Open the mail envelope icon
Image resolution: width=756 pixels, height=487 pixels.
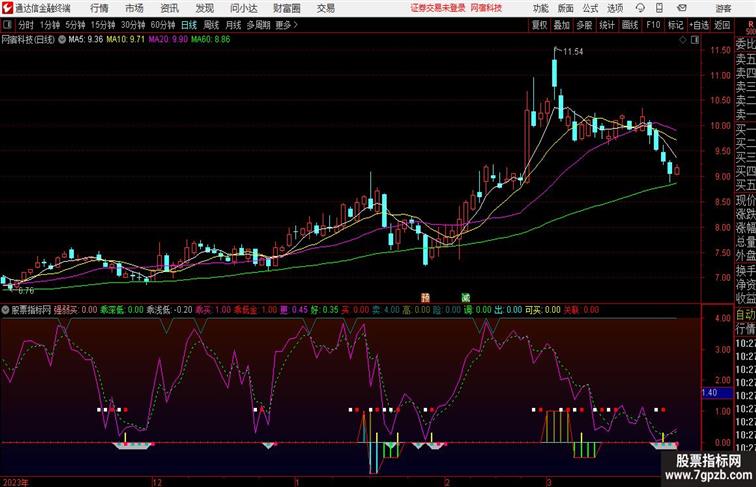pos(682,8)
